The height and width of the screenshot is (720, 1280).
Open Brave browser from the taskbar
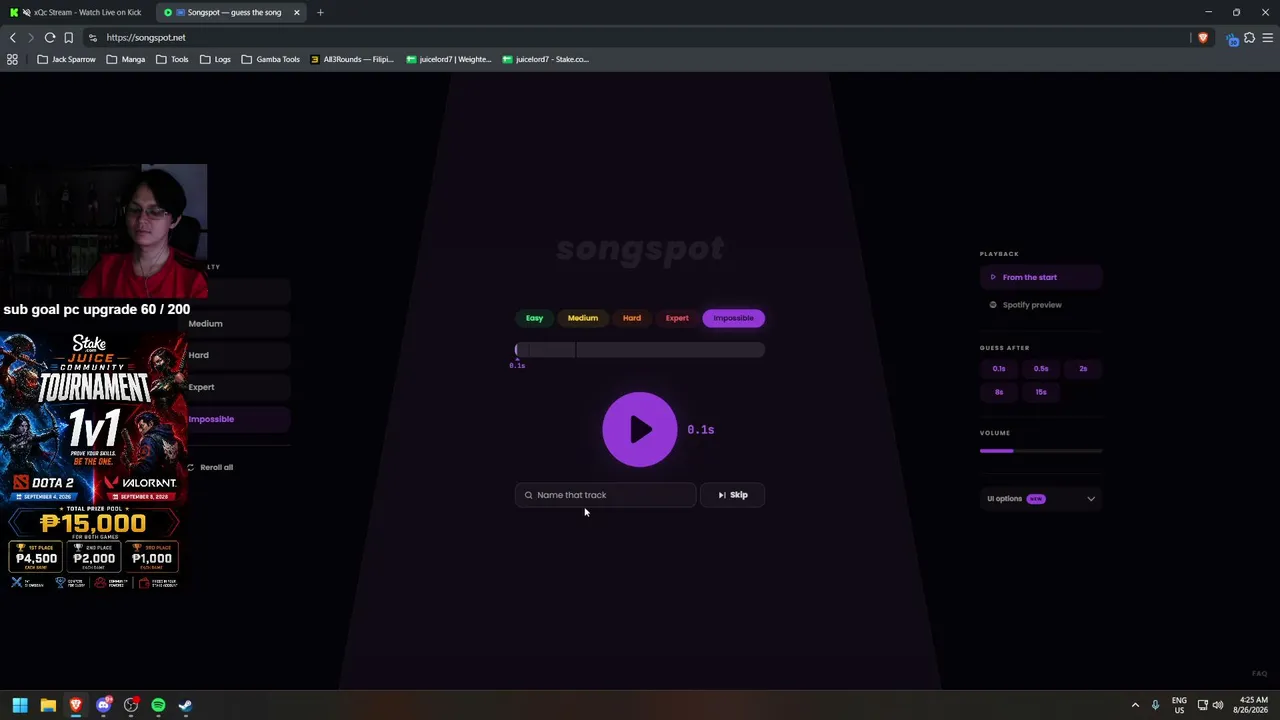tap(75, 705)
